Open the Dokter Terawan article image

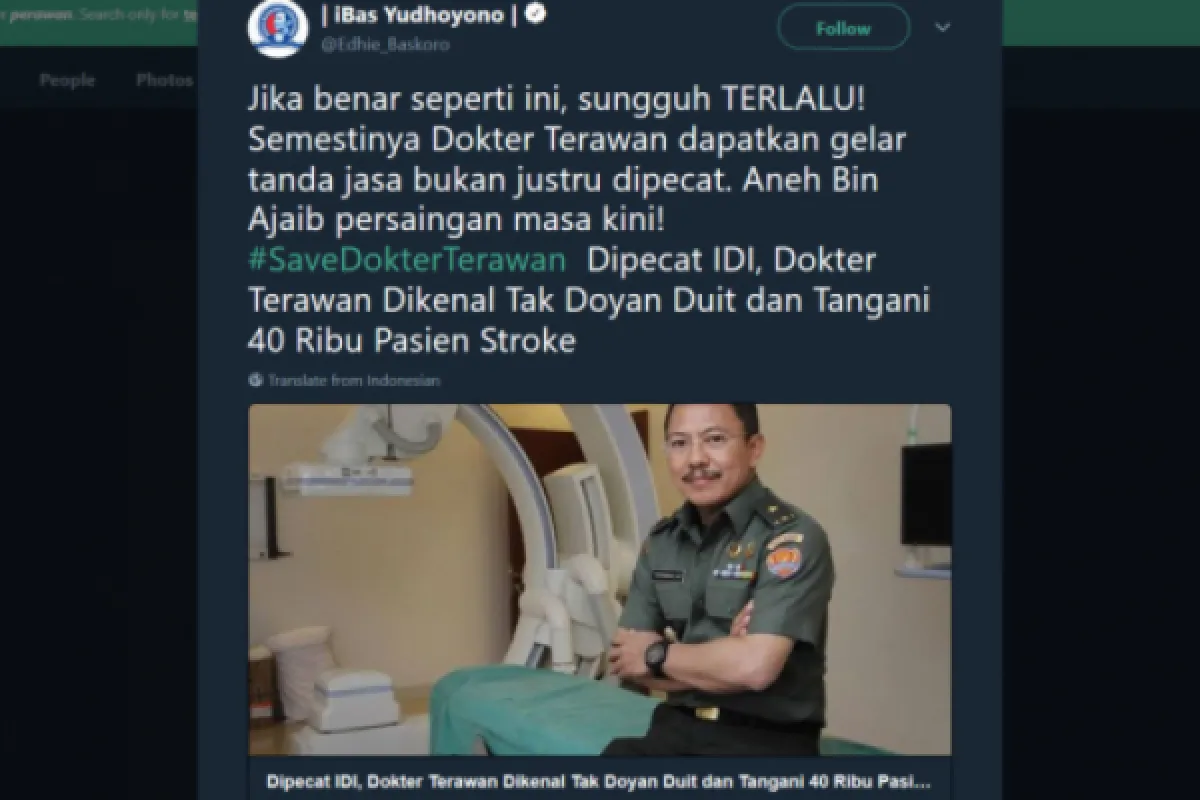pyautogui.click(x=599, y=580)
